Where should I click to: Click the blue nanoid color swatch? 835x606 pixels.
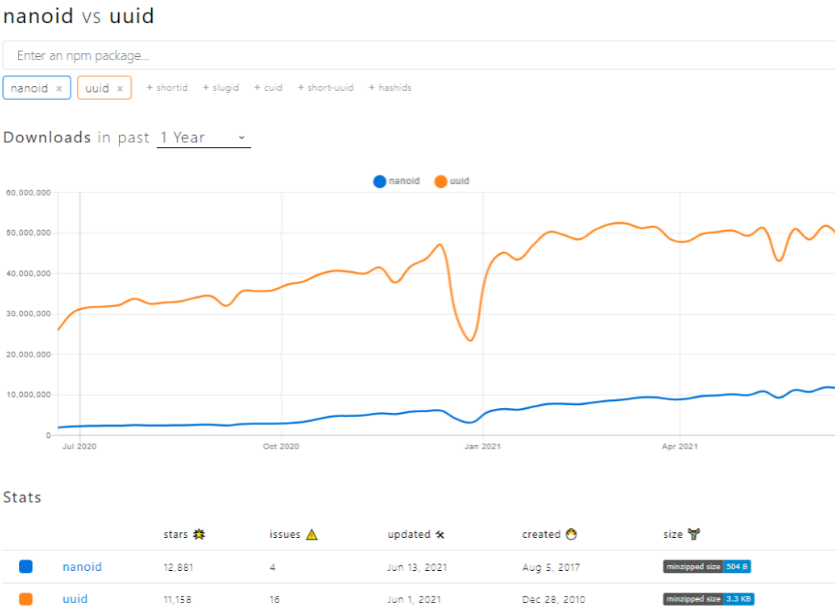click(x=26, y=567)
